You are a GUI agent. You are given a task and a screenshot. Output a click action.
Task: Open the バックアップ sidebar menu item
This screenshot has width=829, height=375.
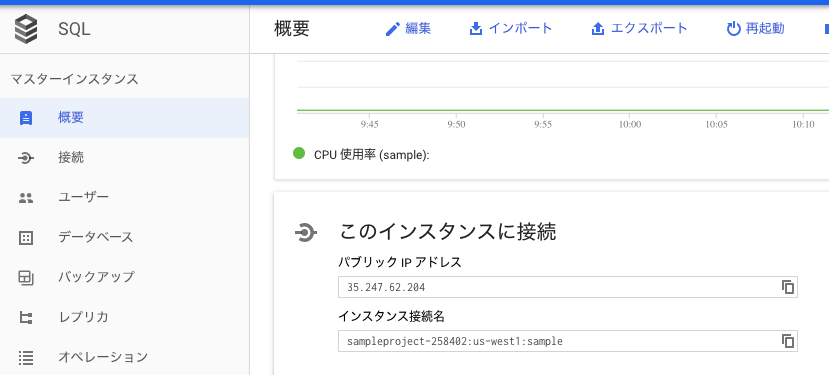point(125,278)
